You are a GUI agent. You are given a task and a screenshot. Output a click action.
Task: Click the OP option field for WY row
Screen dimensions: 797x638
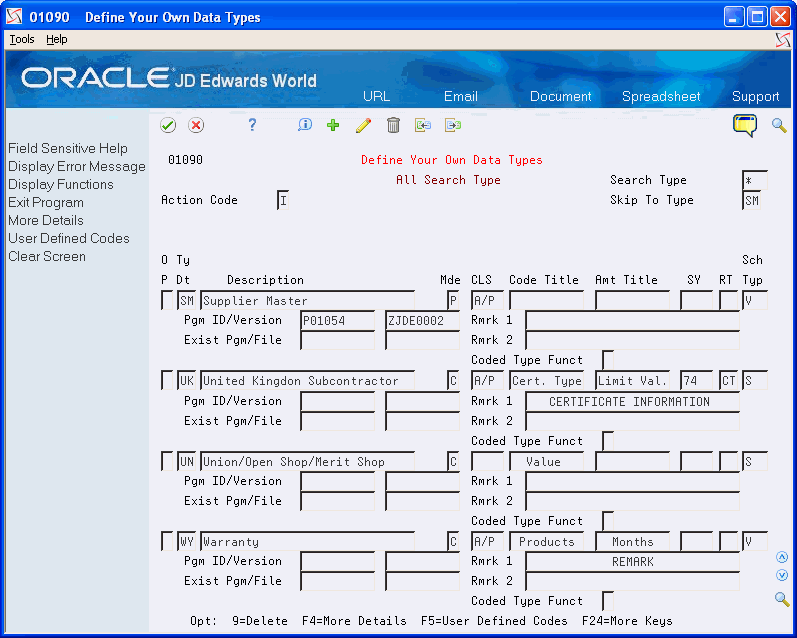[167, 541]
